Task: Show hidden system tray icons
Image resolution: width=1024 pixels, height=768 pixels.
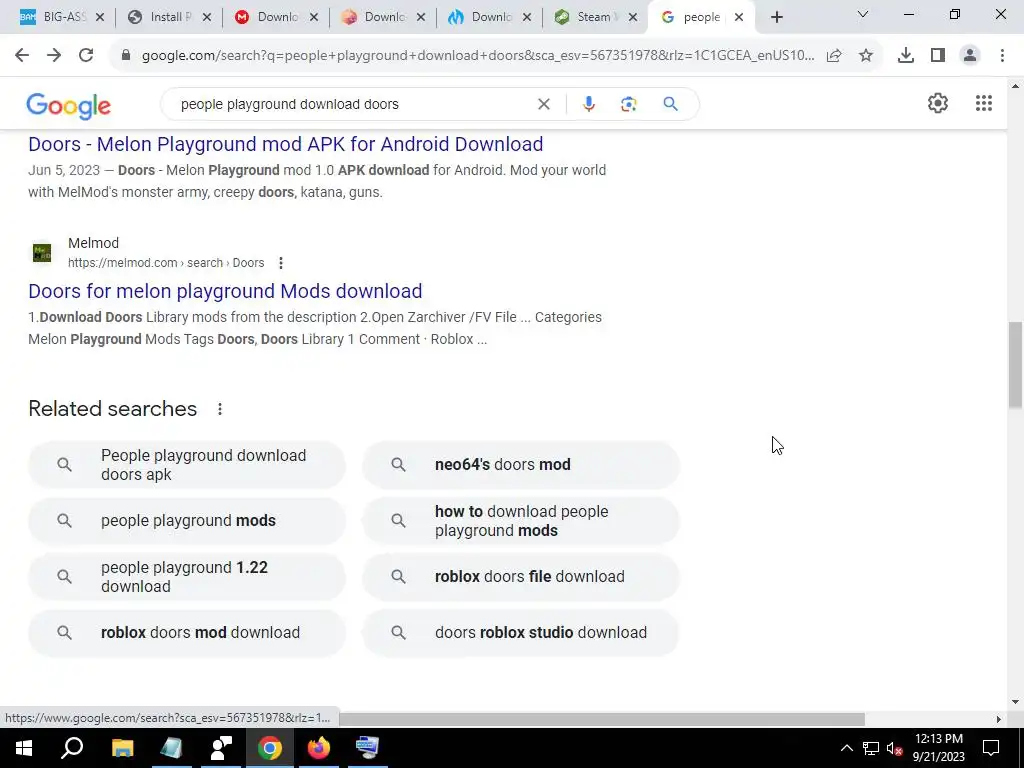Action: tap(846, 748)
